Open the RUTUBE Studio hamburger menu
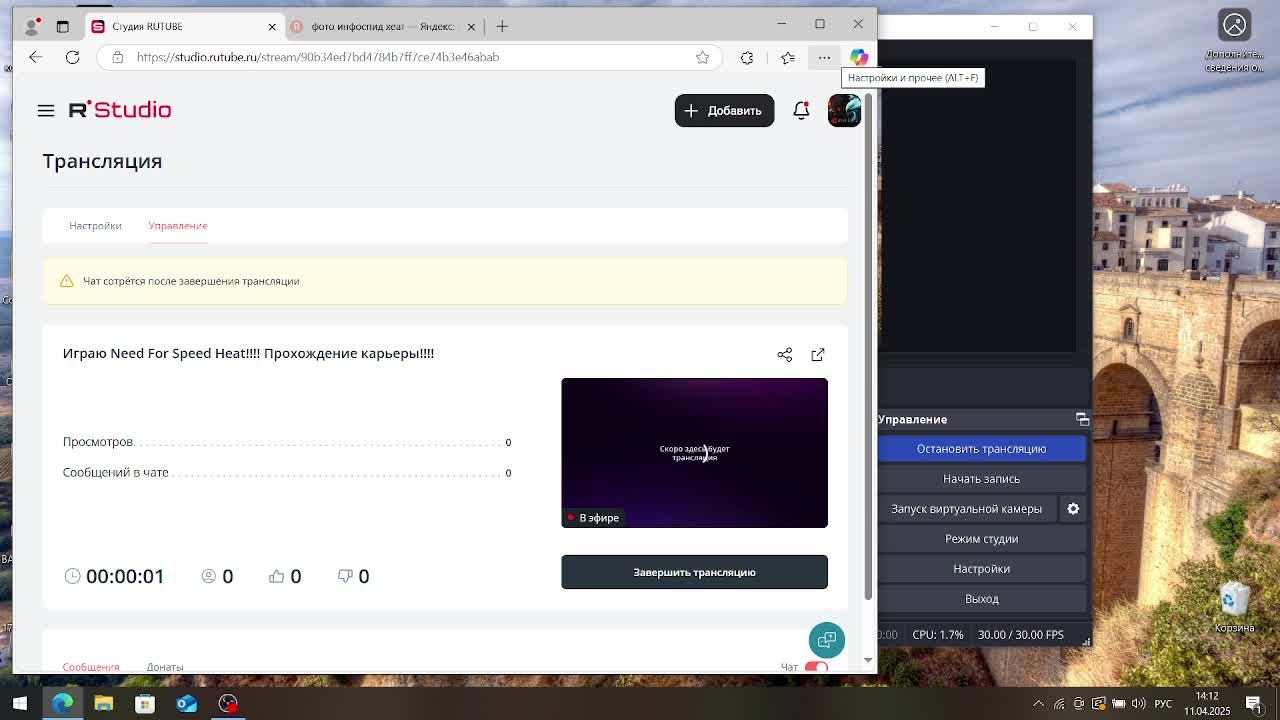Image resolution: width=1280 pixels, height=720 pixels. (46, 110)
